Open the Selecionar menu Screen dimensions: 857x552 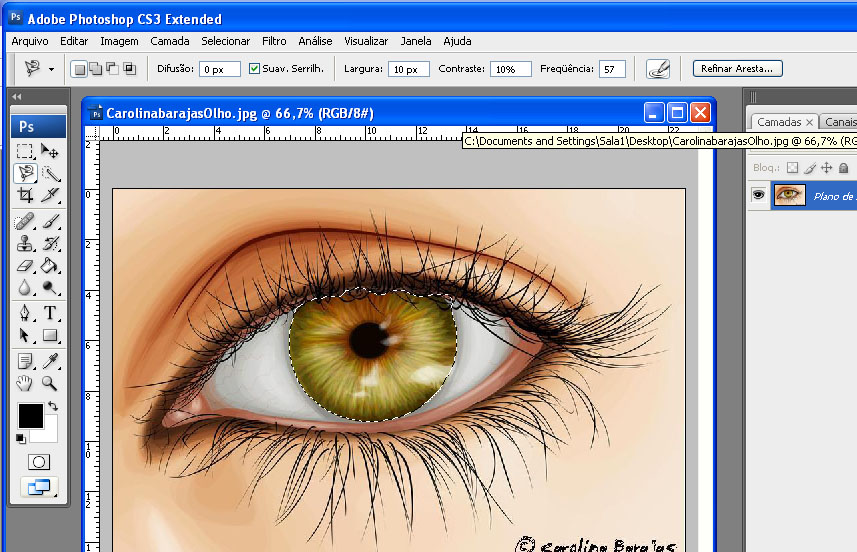[226, 41]
